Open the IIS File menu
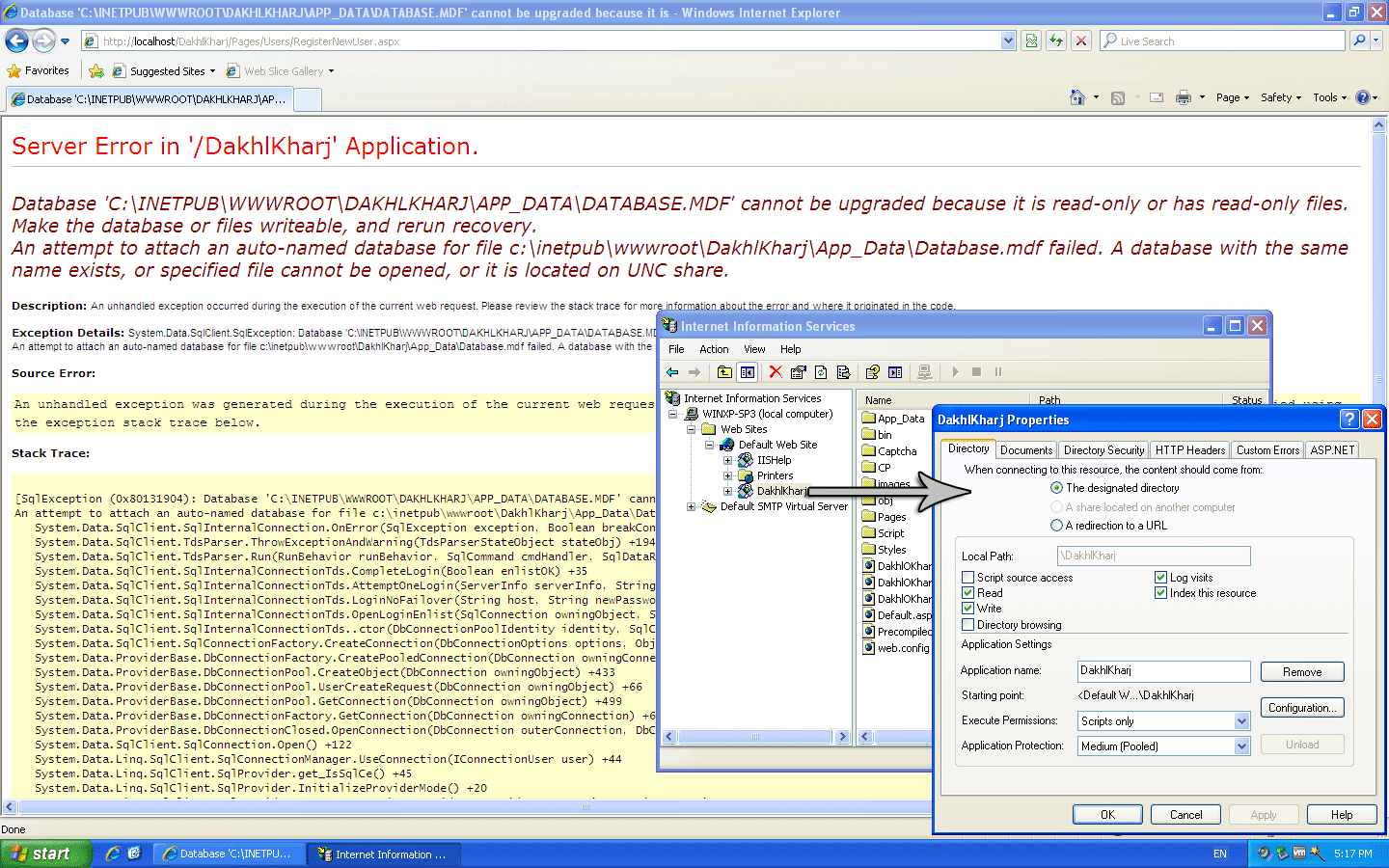The width and height of the screenshot is (1389, 868). 676,349
